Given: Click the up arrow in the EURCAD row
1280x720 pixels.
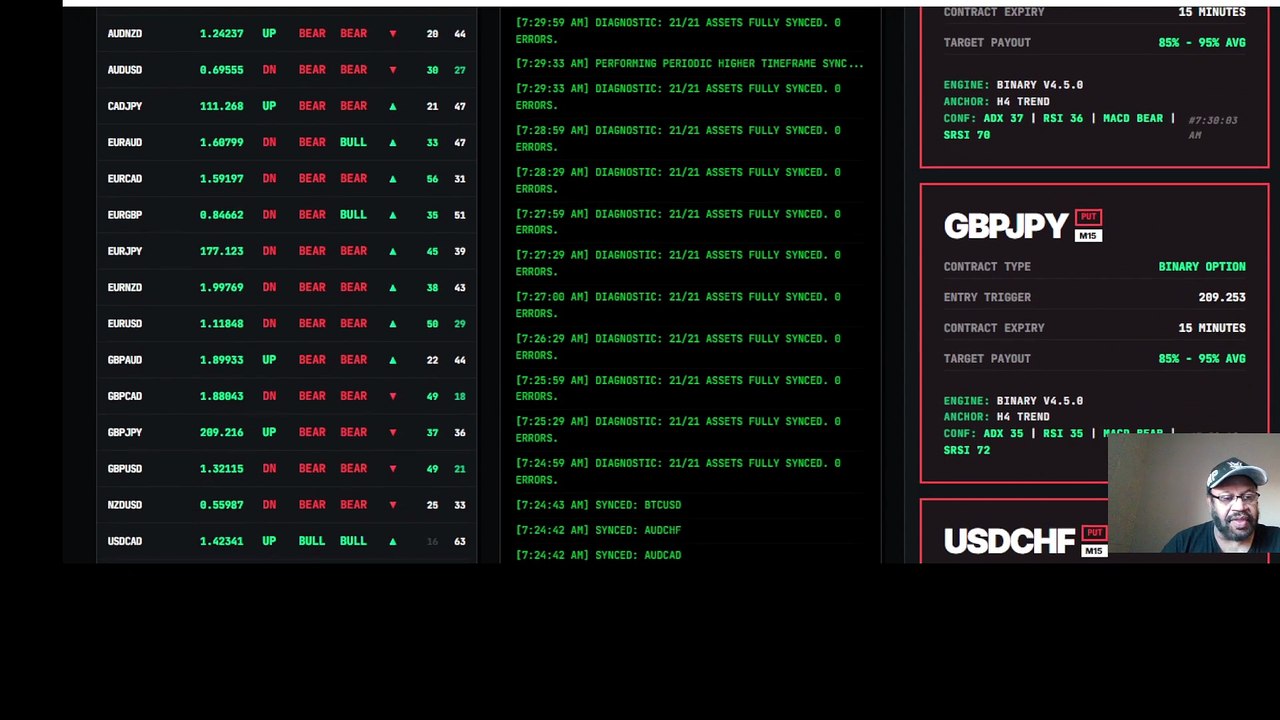Looking at the screenshot, I should pos(392,178).
